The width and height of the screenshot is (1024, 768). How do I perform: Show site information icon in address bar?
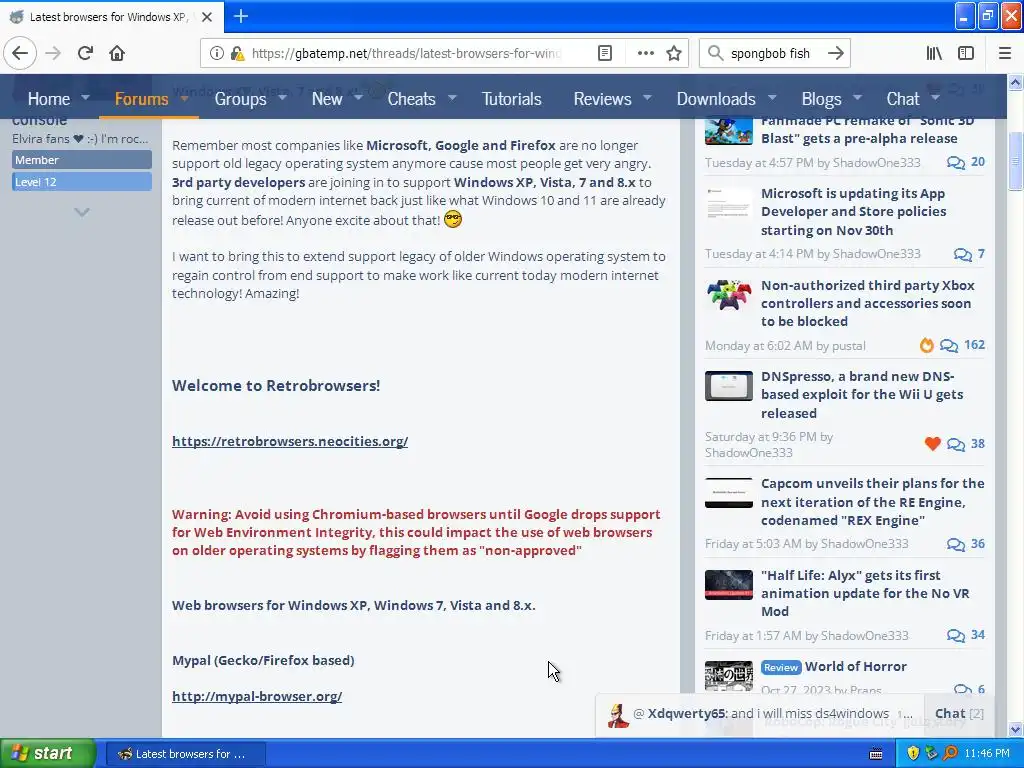pyautogui.click(x=217, y=53)
